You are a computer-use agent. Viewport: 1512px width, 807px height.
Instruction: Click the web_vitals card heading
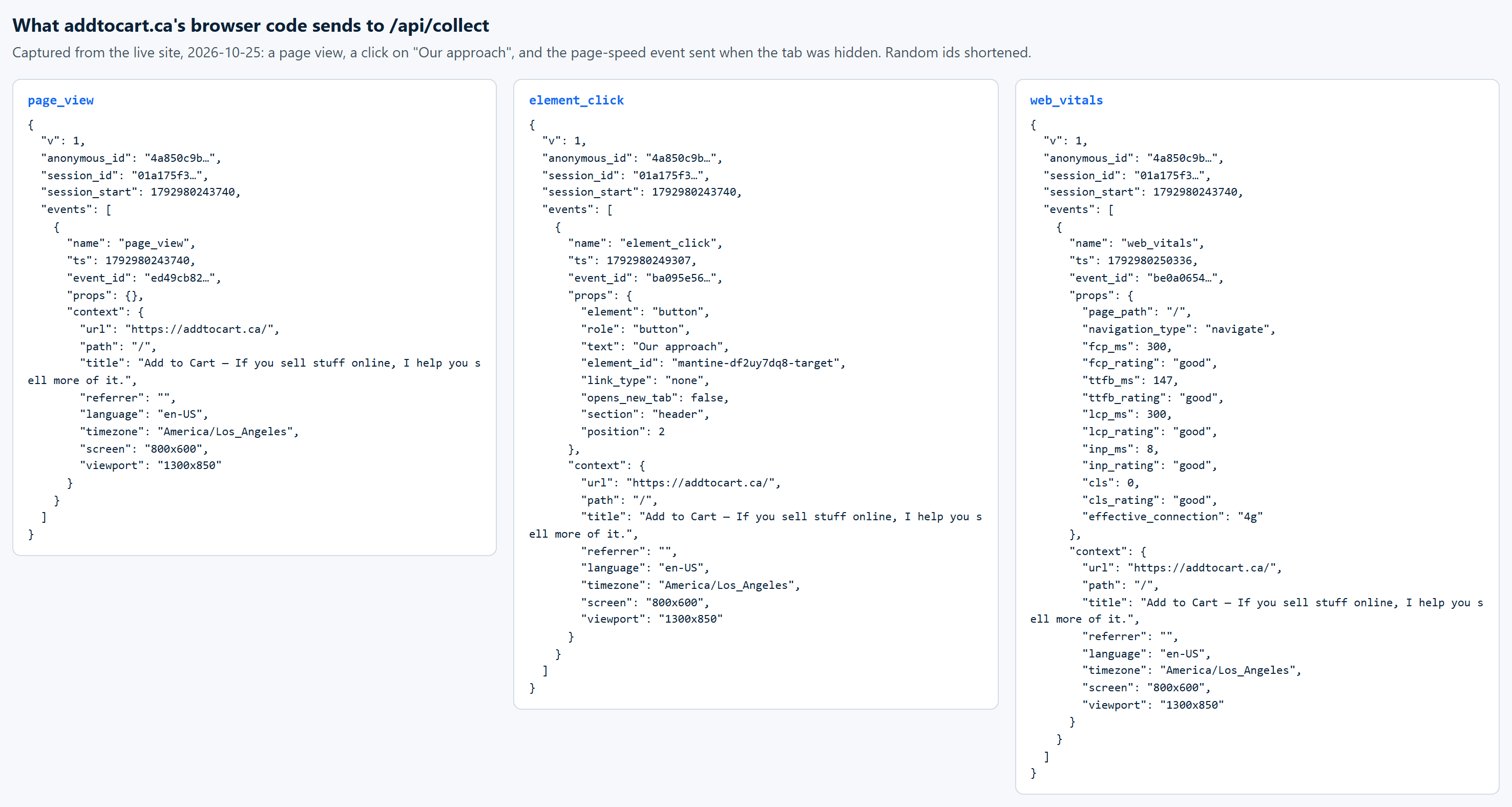point(1066,100)
